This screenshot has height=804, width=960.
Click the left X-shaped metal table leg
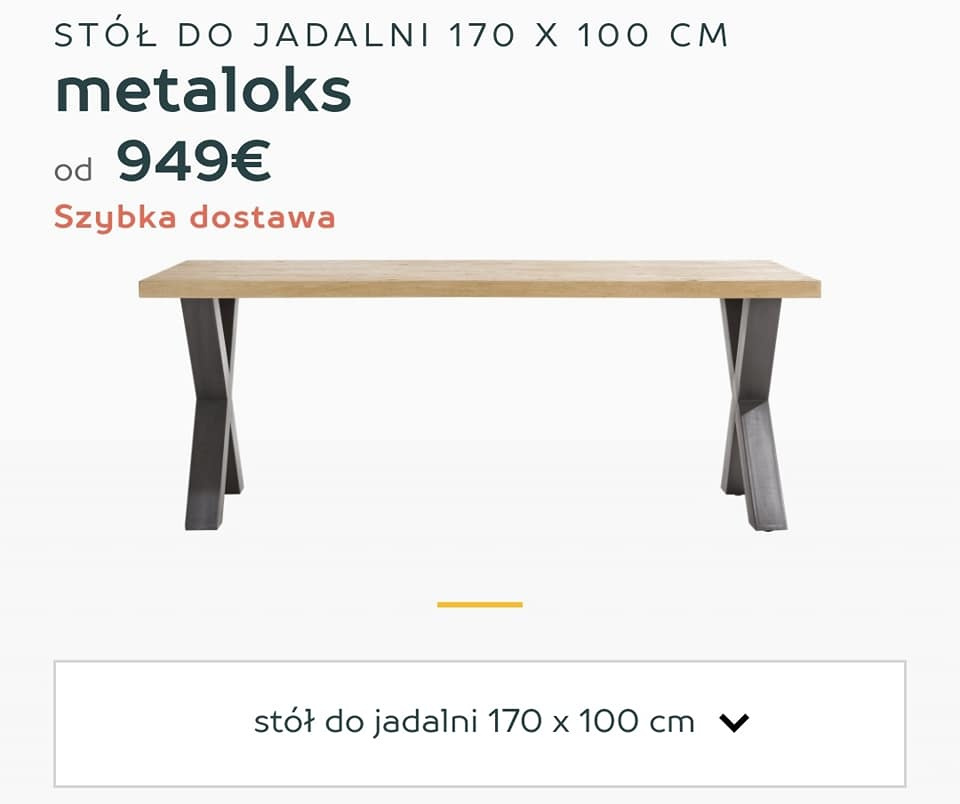212,414
